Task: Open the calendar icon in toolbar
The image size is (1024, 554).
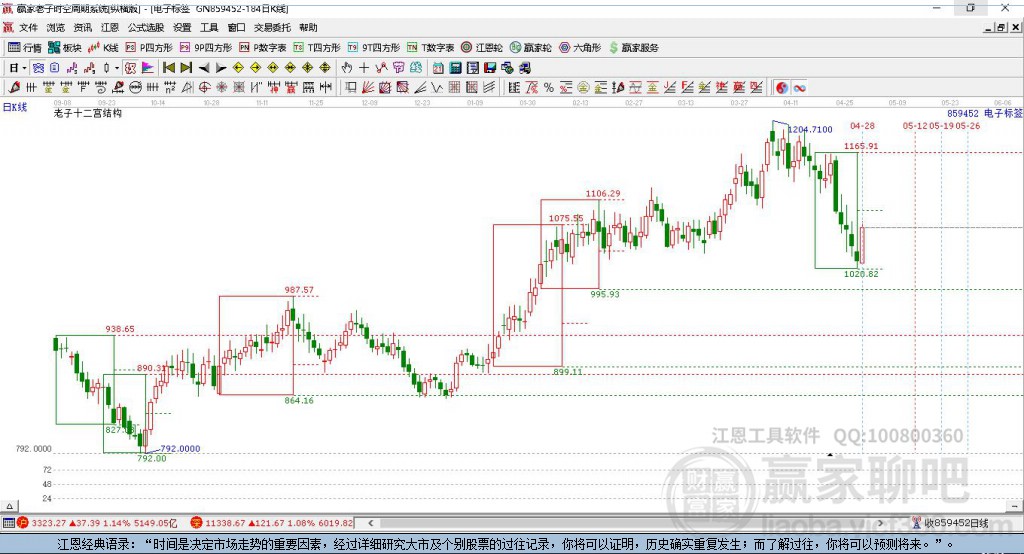Action: [438, 68]
